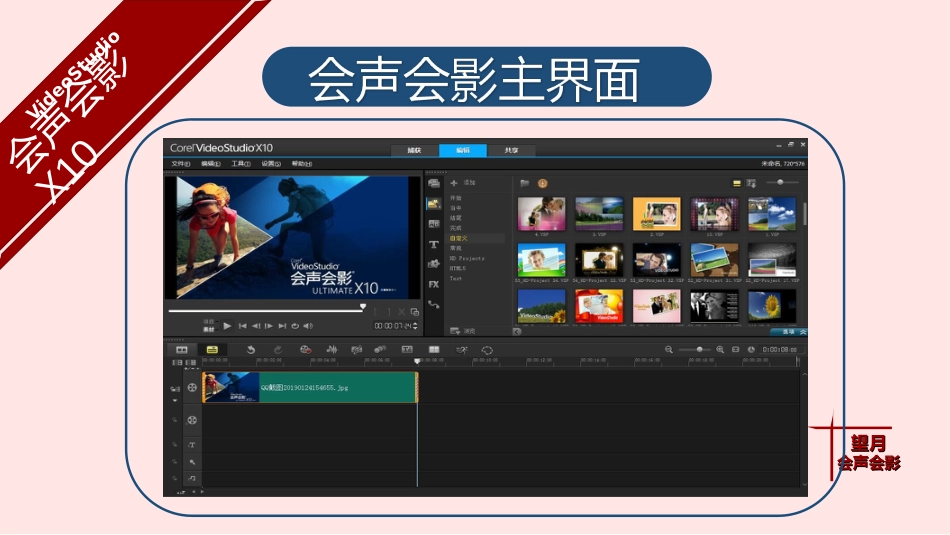This screenshot has width=950, height=535.
Task: Click the zoom in magnifier on timeline
Action: point(720,350)
